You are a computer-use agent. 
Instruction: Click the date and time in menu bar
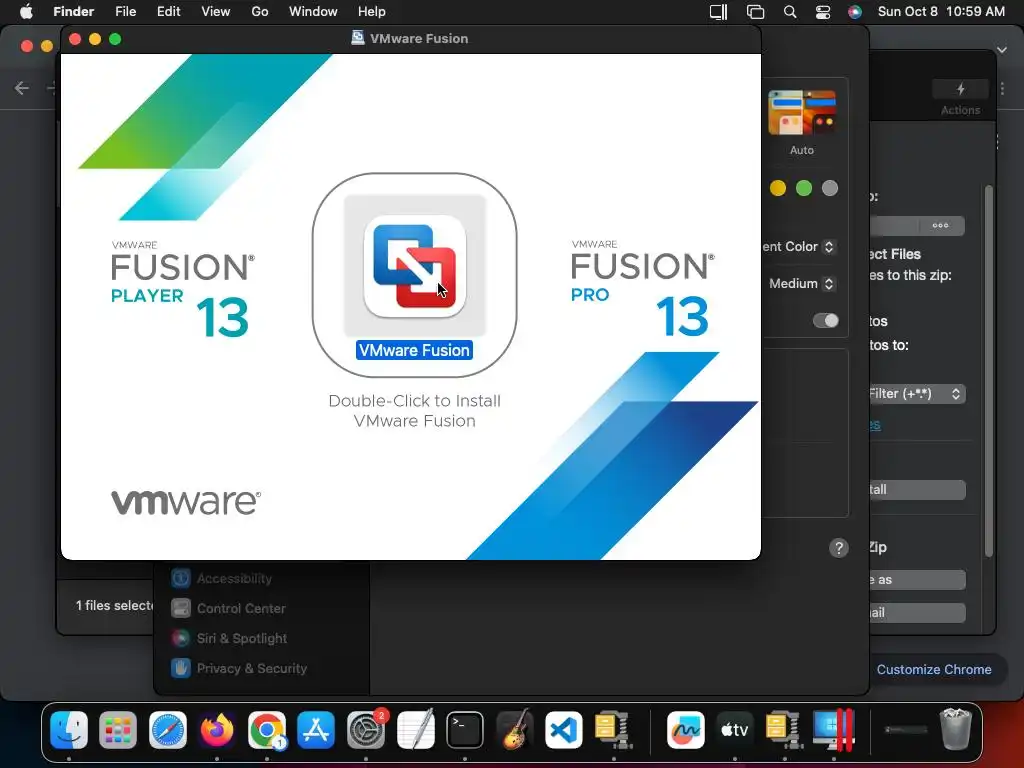point(941,11)
